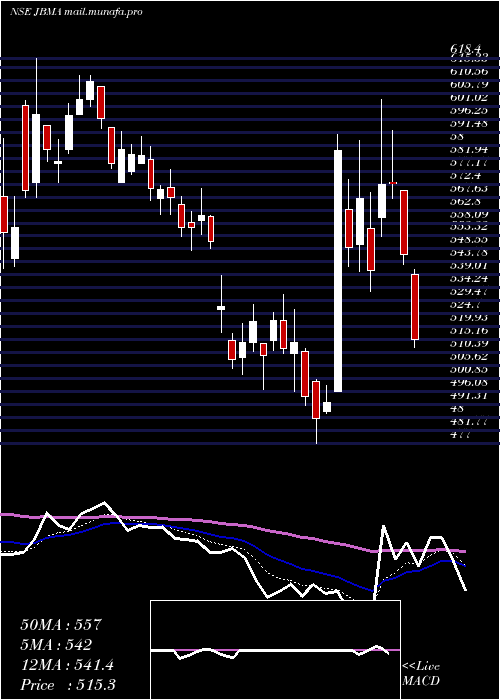This screenshot has width=500, height=700.
Task: Click the last red candle on the right
Action: click(x=415, y=307)
